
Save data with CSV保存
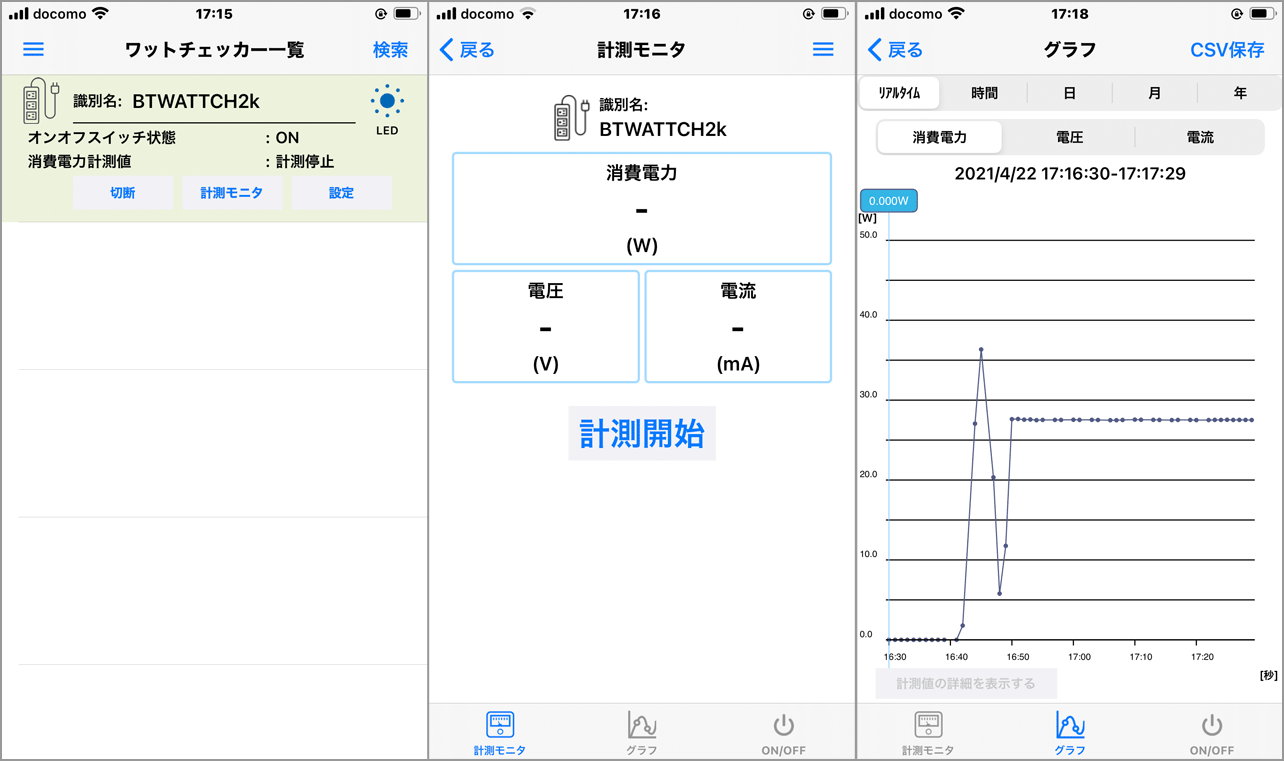(1227, 50)
